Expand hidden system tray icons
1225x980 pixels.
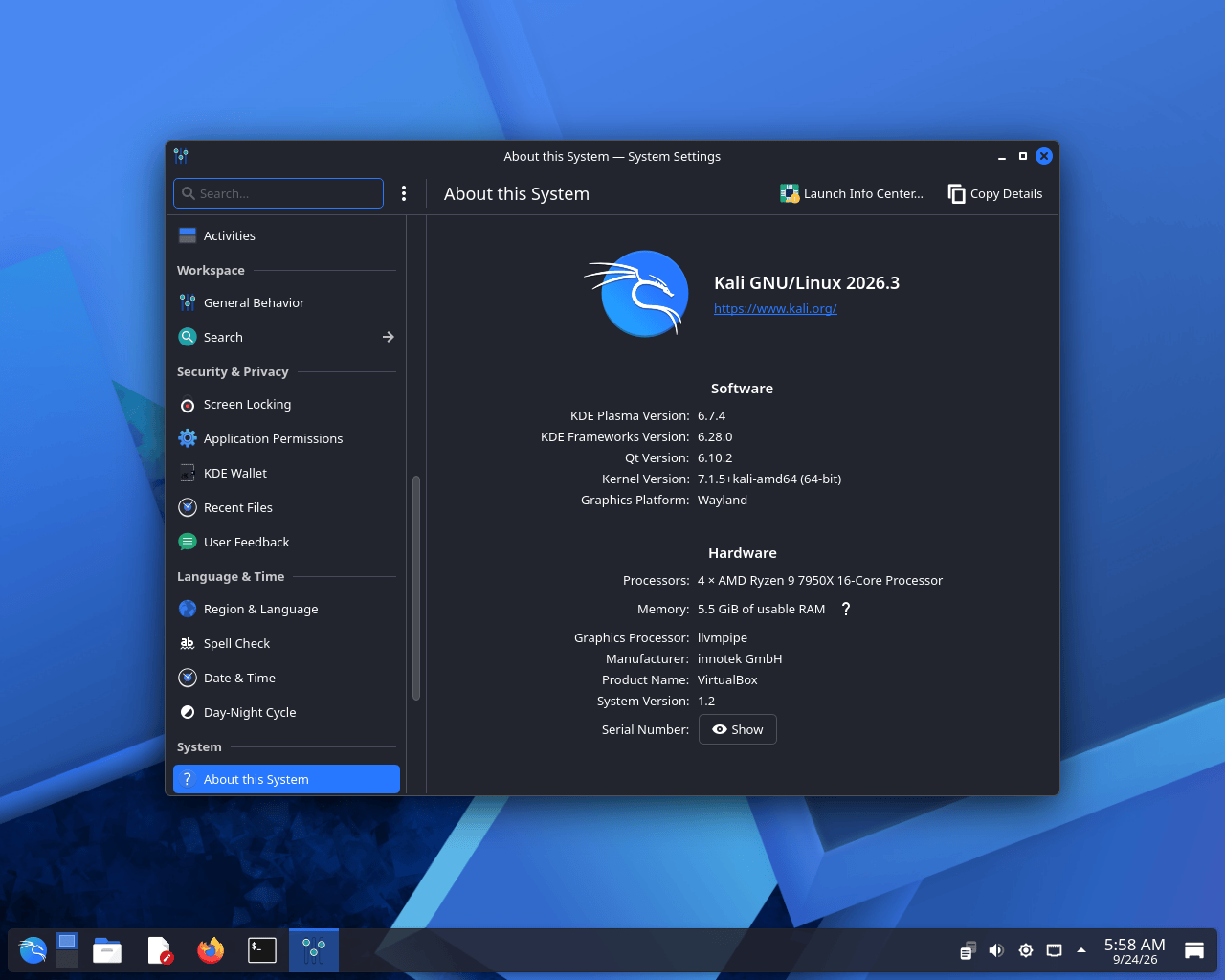point(1081,950)
